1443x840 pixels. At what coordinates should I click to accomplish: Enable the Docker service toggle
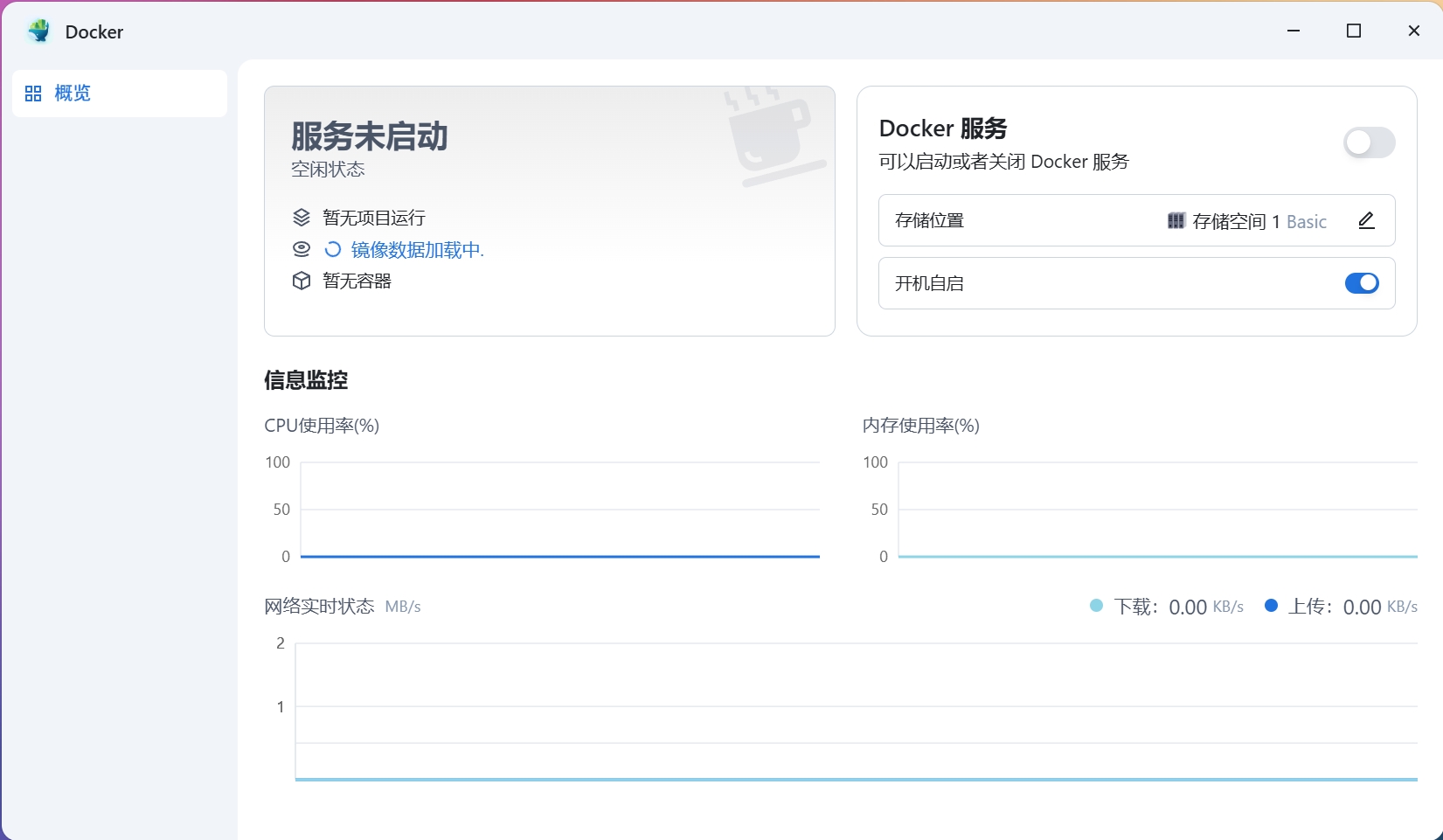click(x=1369, y=142)
